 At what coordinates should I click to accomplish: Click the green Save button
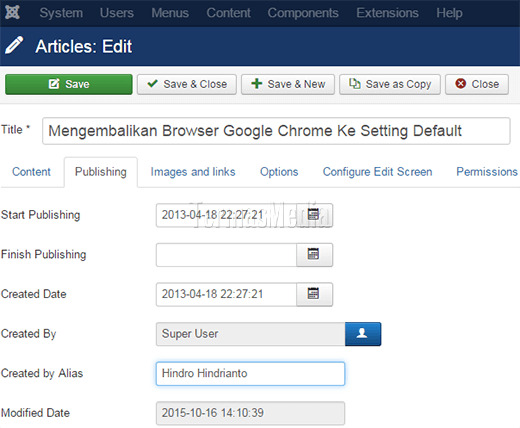coord(69,84)
